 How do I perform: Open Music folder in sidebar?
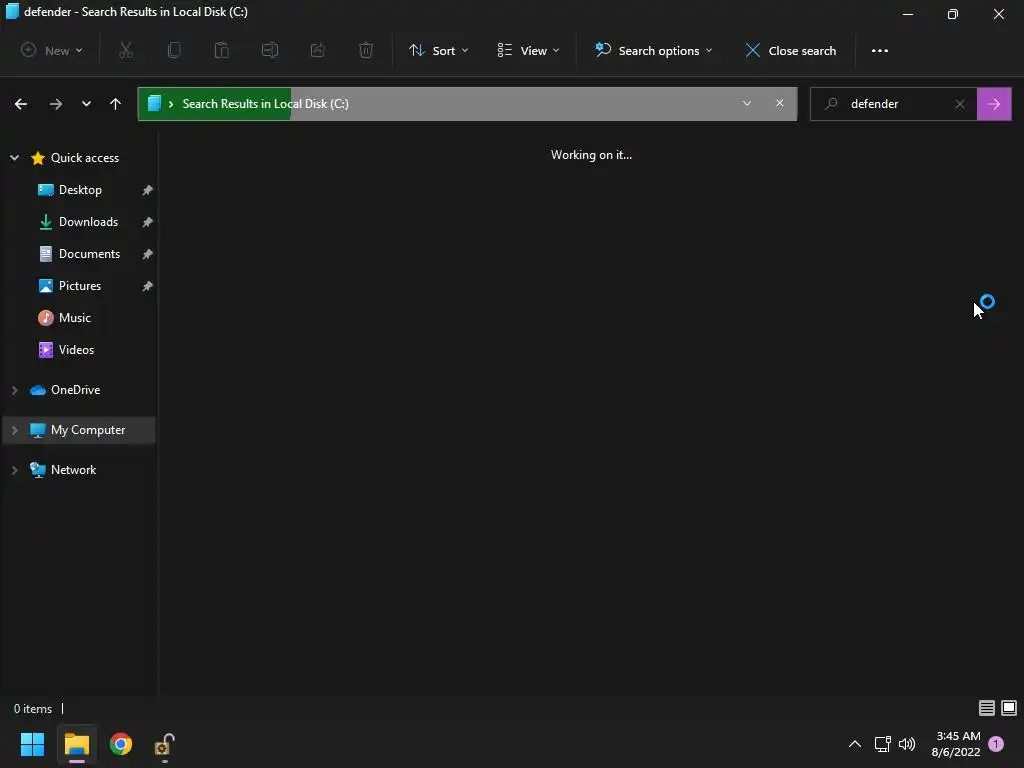click(x=74, y=318)
